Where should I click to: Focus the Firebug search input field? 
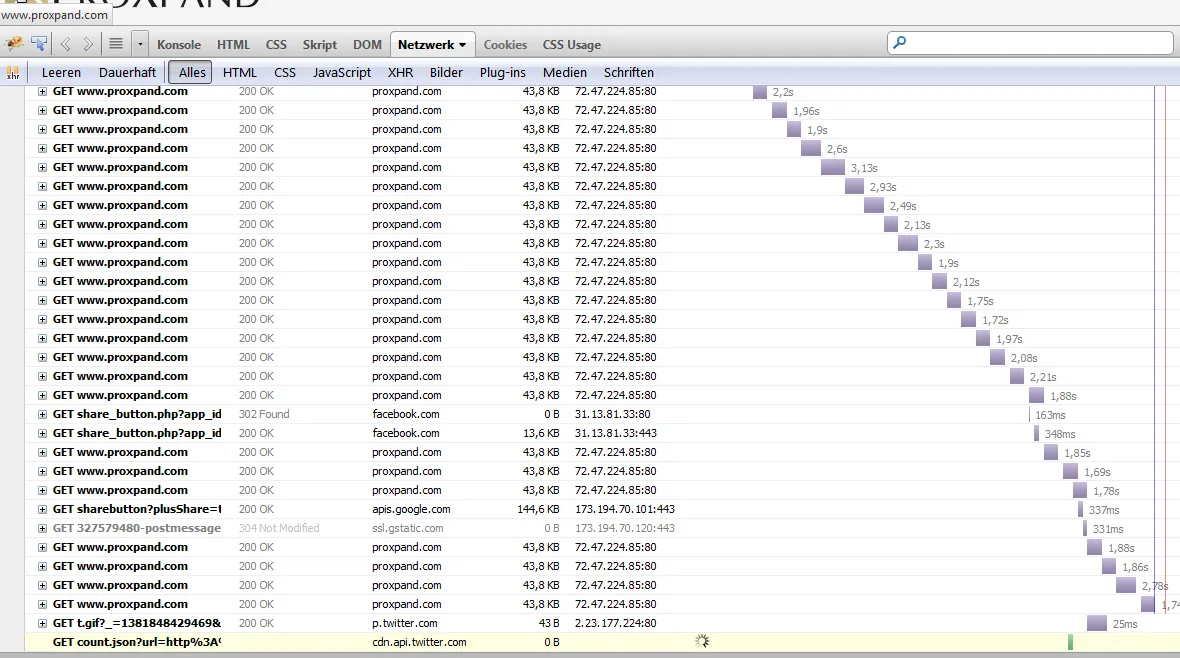(x=1039, y=43)
